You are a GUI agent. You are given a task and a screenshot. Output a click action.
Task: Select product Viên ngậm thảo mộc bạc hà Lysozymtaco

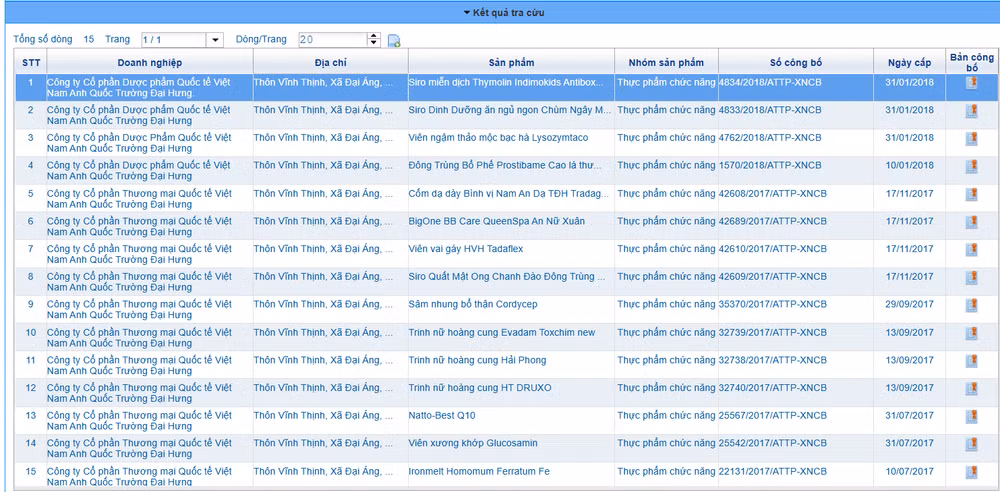pyautogui.click(x=499, y=138)
